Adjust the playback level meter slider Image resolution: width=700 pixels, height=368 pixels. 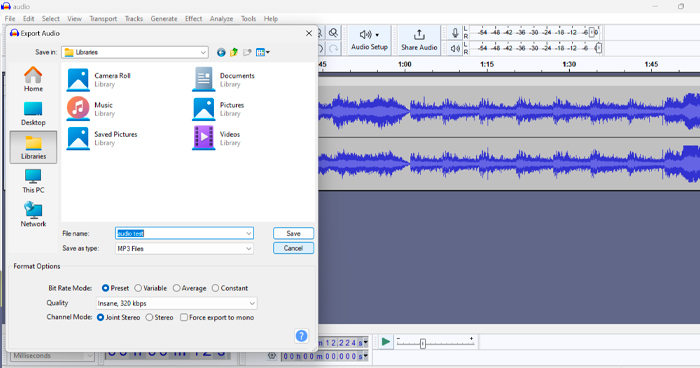coord(599,48)
